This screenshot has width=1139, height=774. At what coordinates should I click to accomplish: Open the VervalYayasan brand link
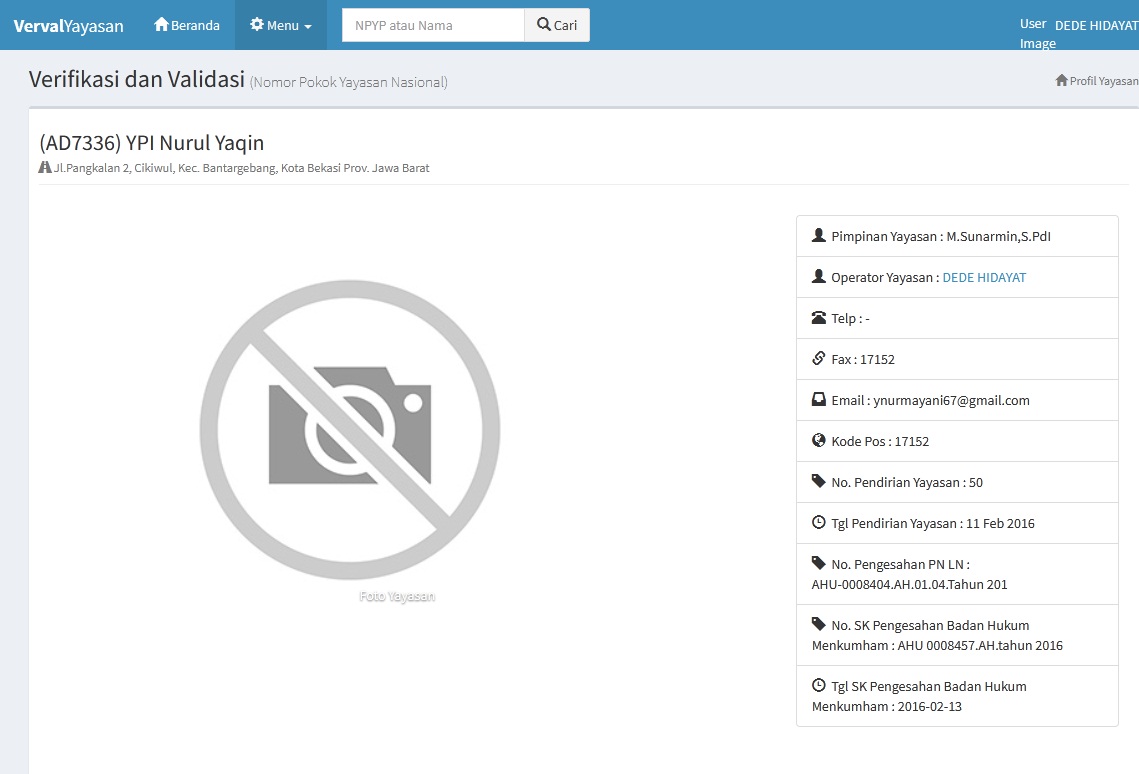pos(68,26)
